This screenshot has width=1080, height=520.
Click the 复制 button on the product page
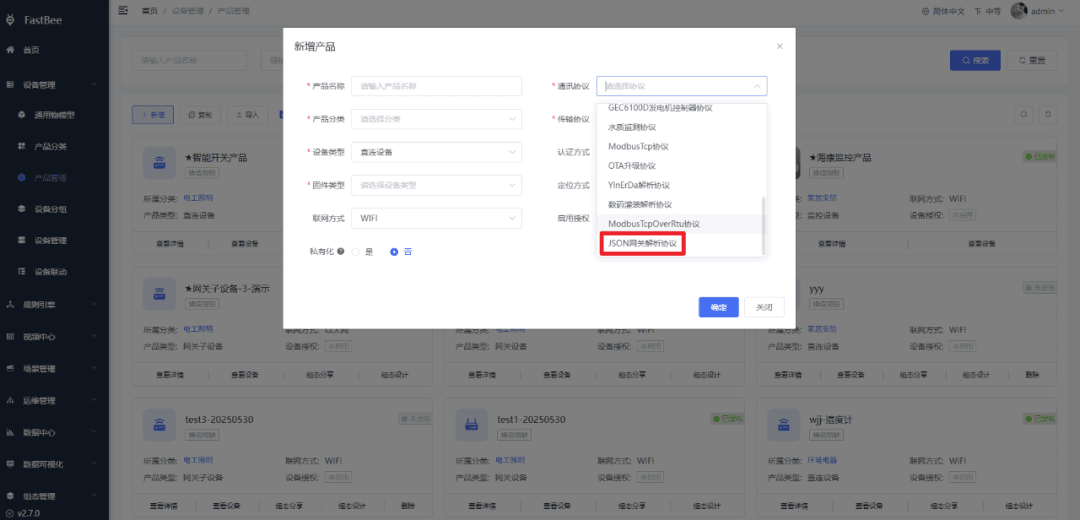(200, 115)
